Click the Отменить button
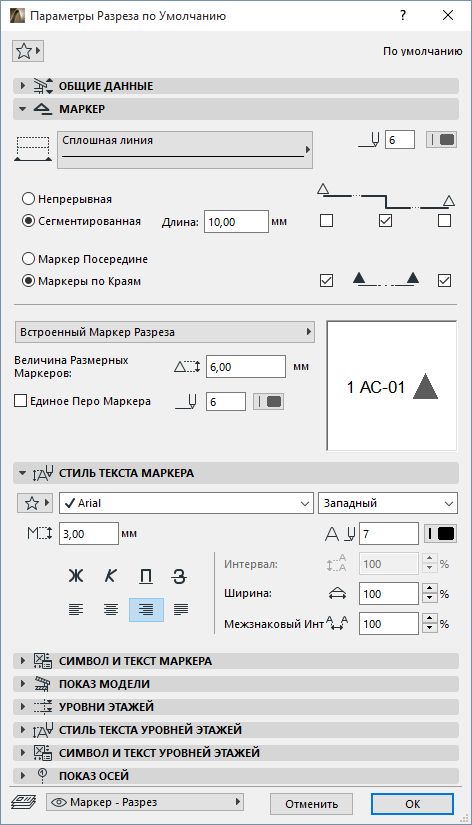The image size is (472, 825). [312, 804]
